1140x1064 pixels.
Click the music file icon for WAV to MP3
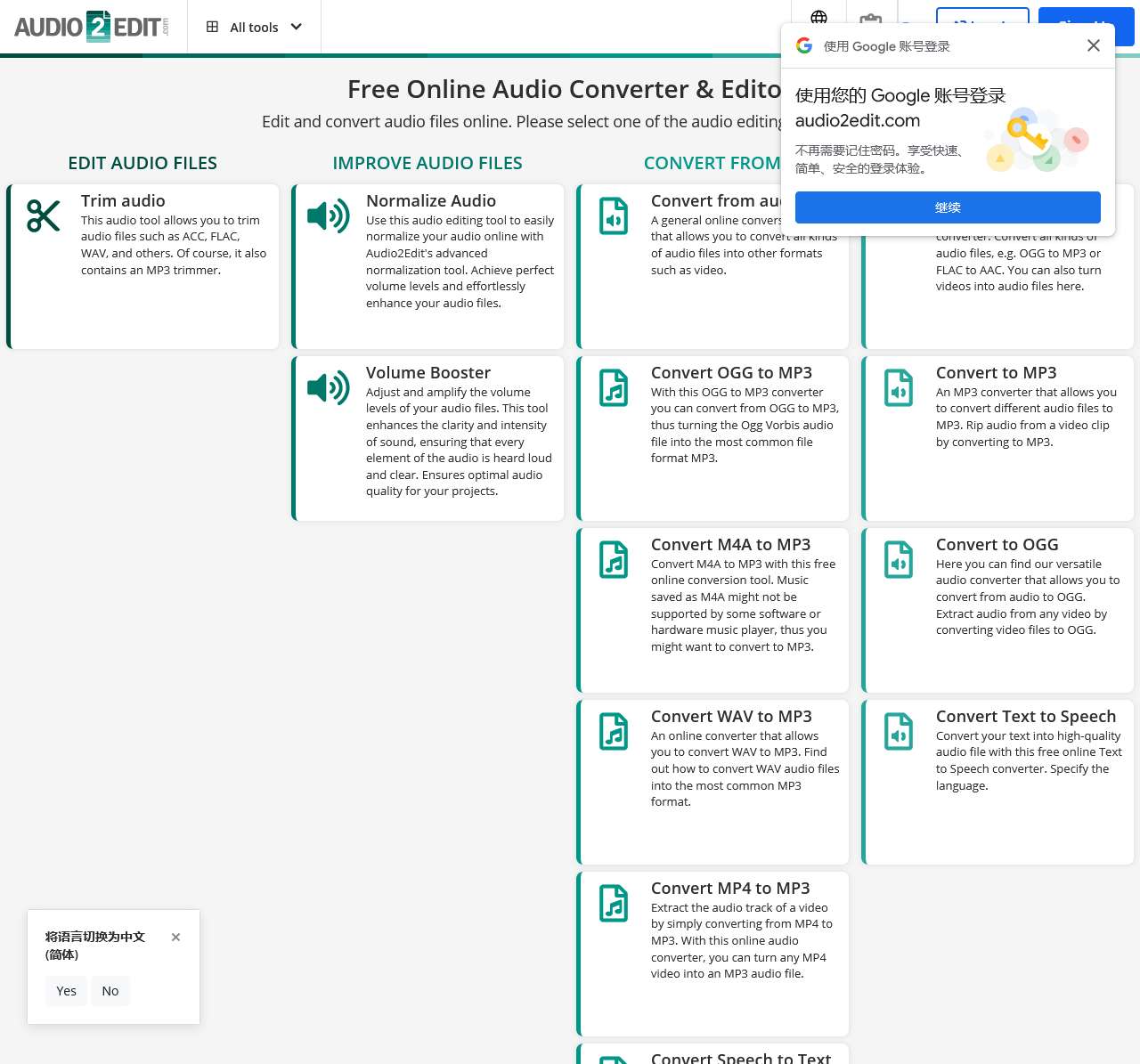(x=614, y=732)
